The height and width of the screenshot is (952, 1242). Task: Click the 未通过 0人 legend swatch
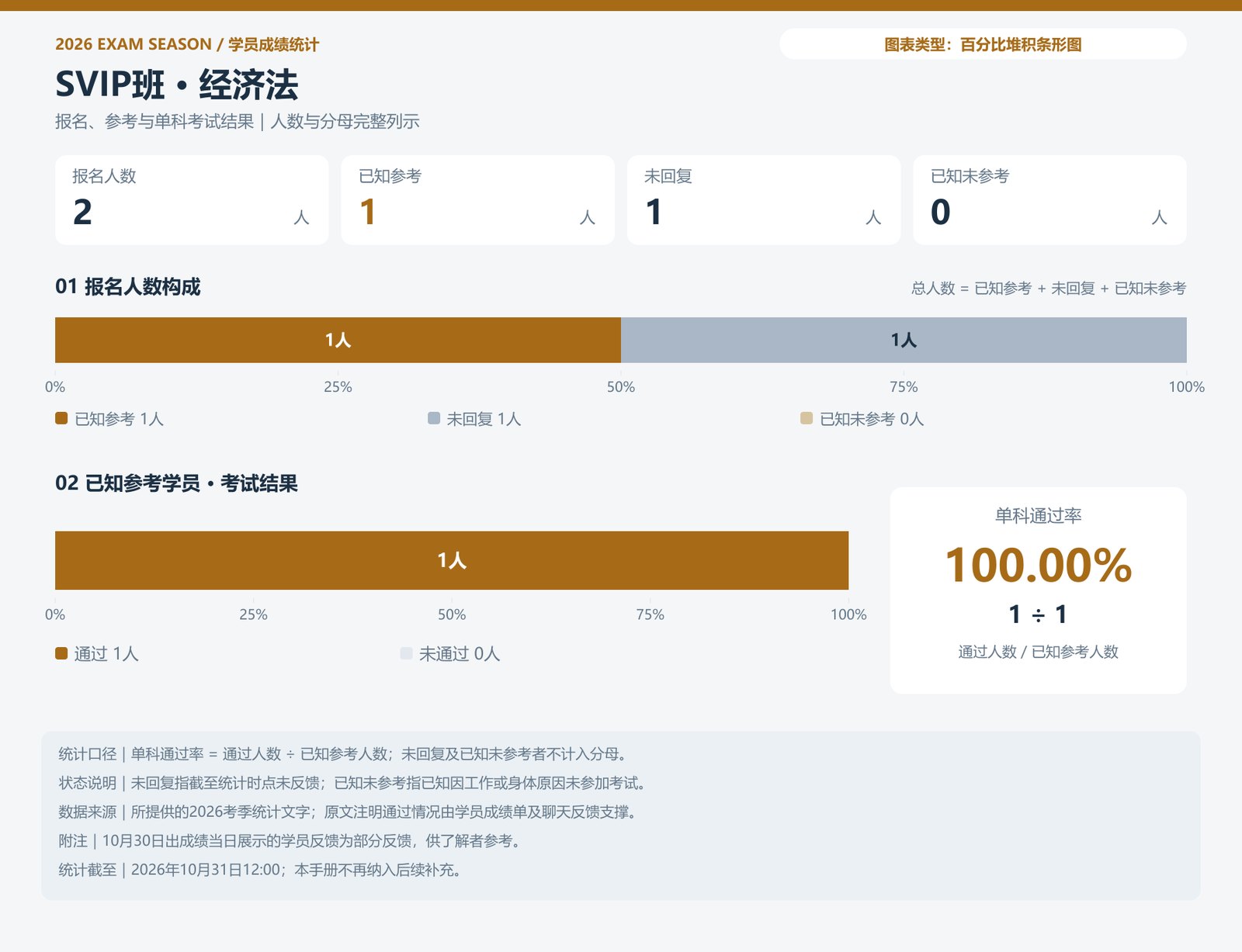tap(406, 653)
